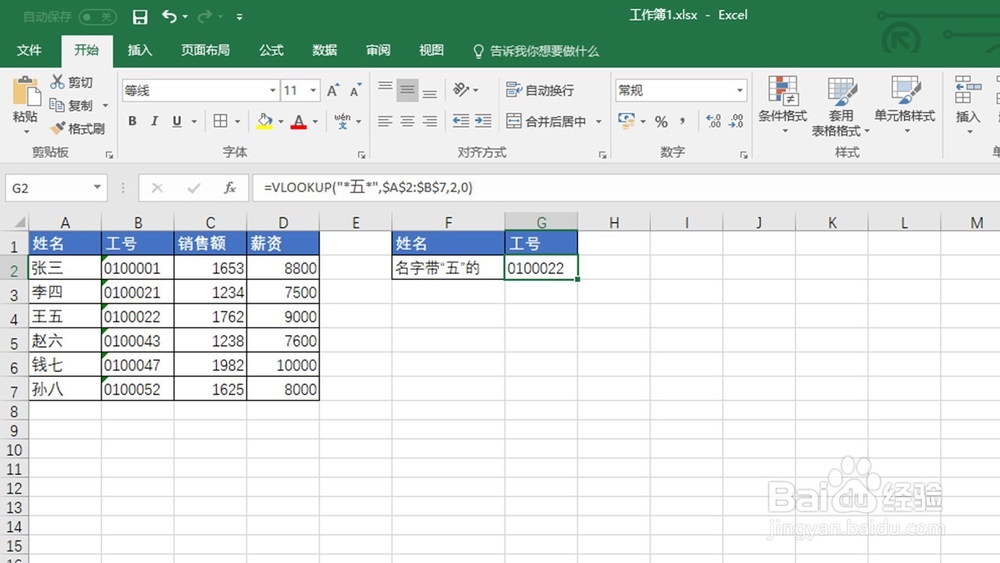Open the font name 等线 dropdown
The width and height of the screenshot is (1000, 563).
pos(272,91)
